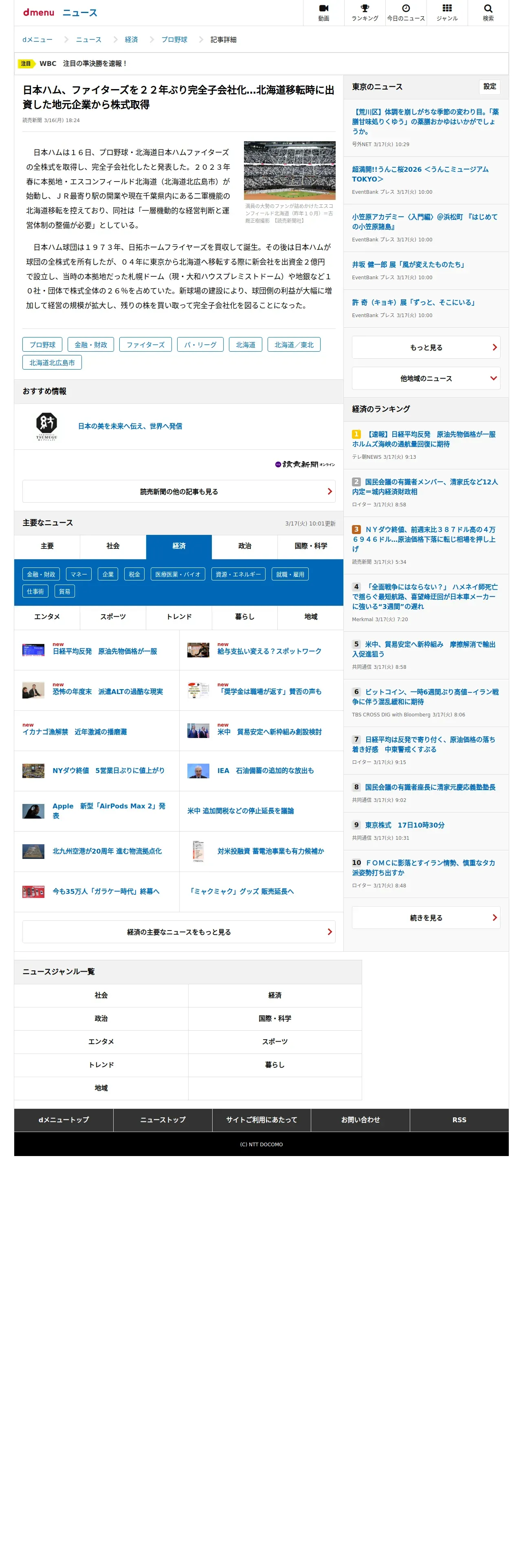The height and width of the screenshot is (1568, 523).
Task: Select the 社会 news tab
Action: [113, 547]
